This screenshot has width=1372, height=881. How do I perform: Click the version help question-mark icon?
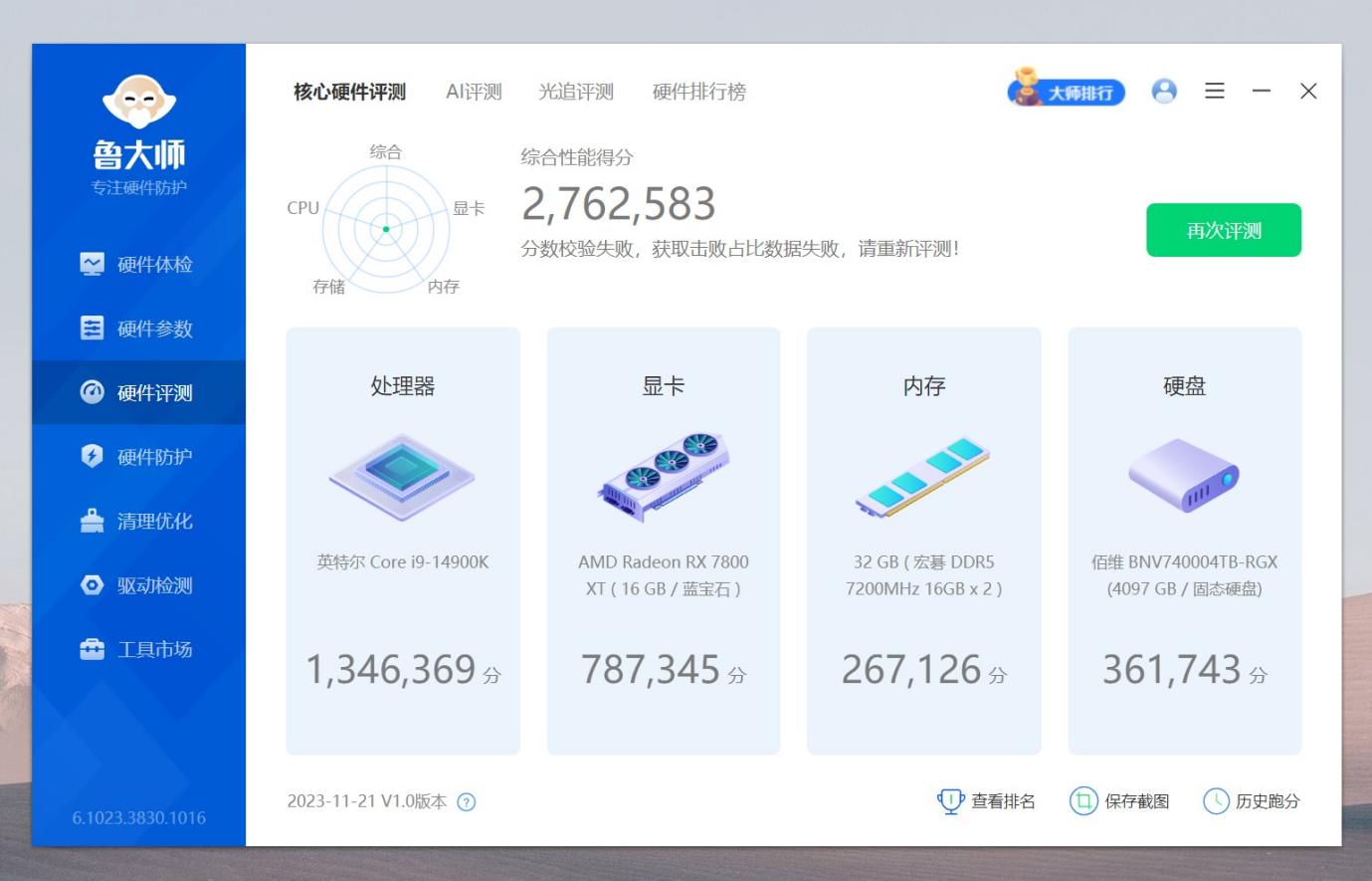[x=466, y=802]
